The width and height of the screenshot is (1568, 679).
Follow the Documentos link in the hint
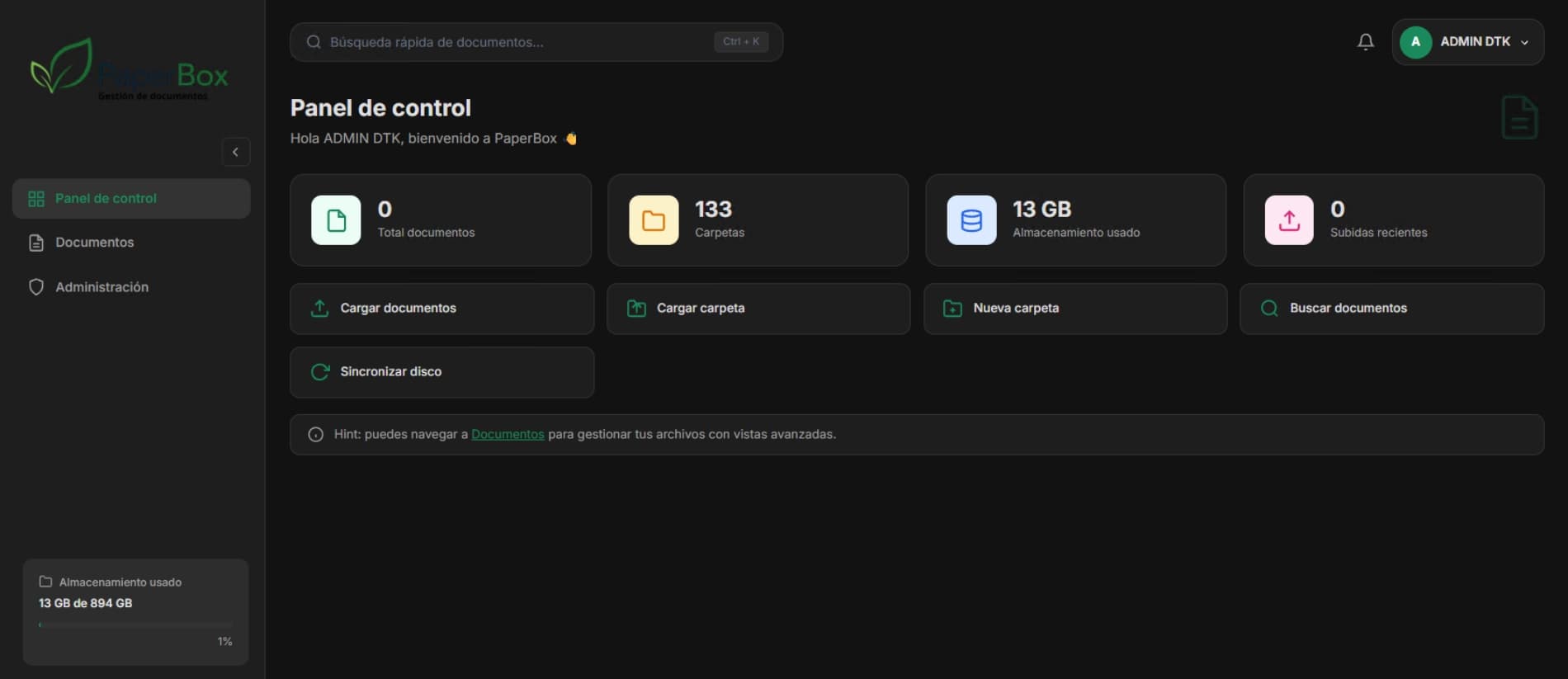(508, 435)
